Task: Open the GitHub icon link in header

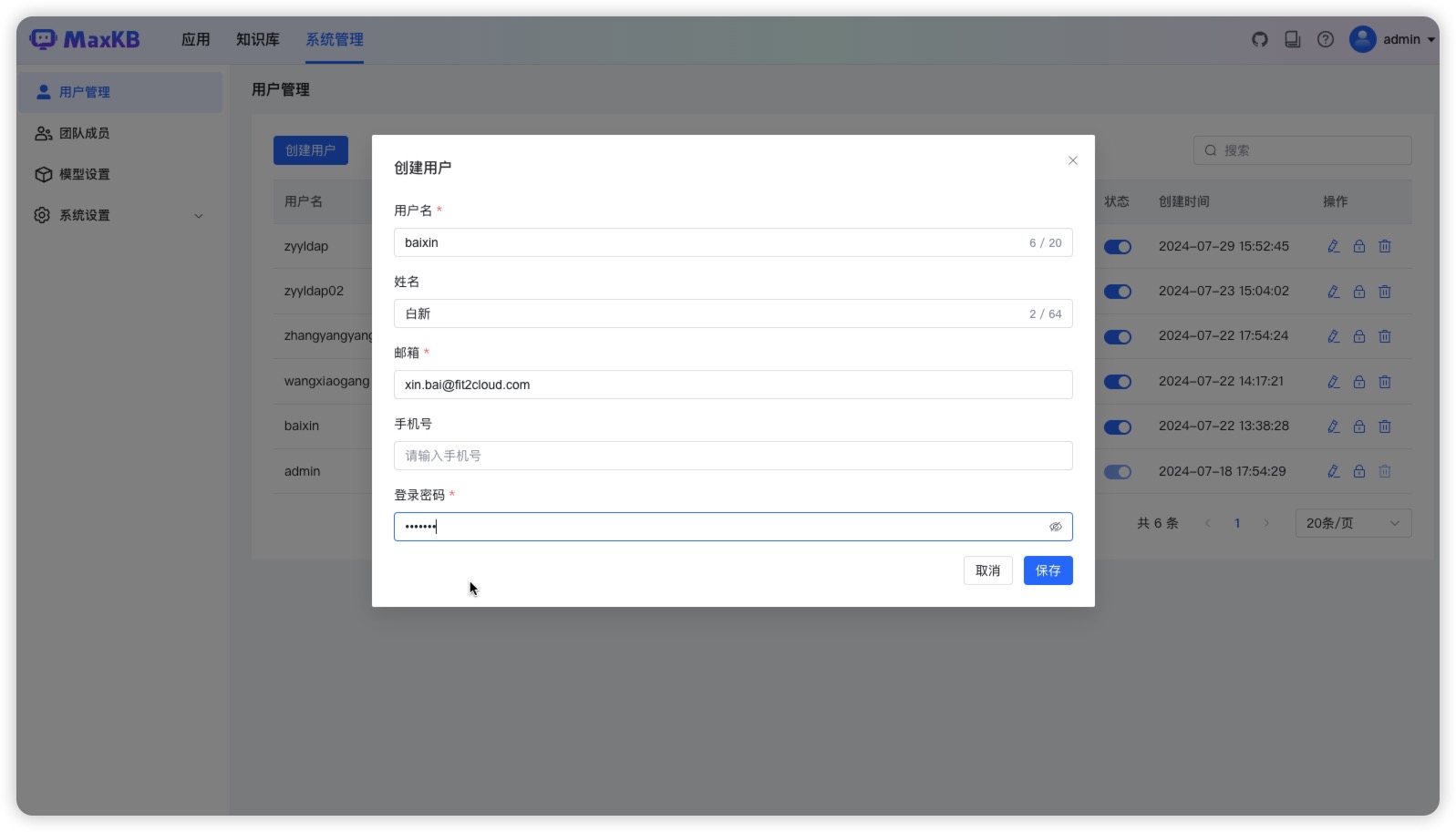Action: [x=1259, y=39]
